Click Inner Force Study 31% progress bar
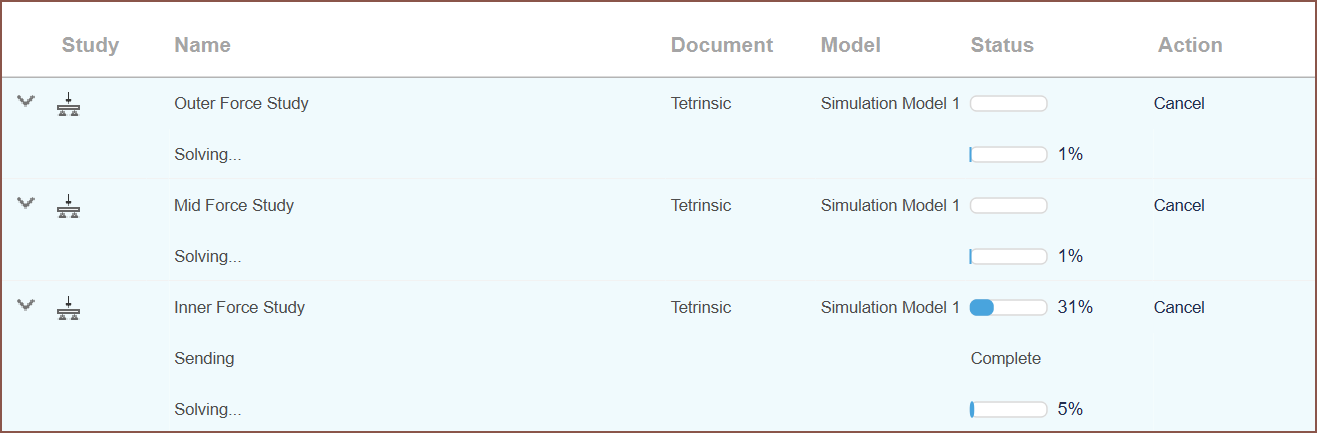The width and height of the screenshot is (1317, 433). coord(1008,307)
